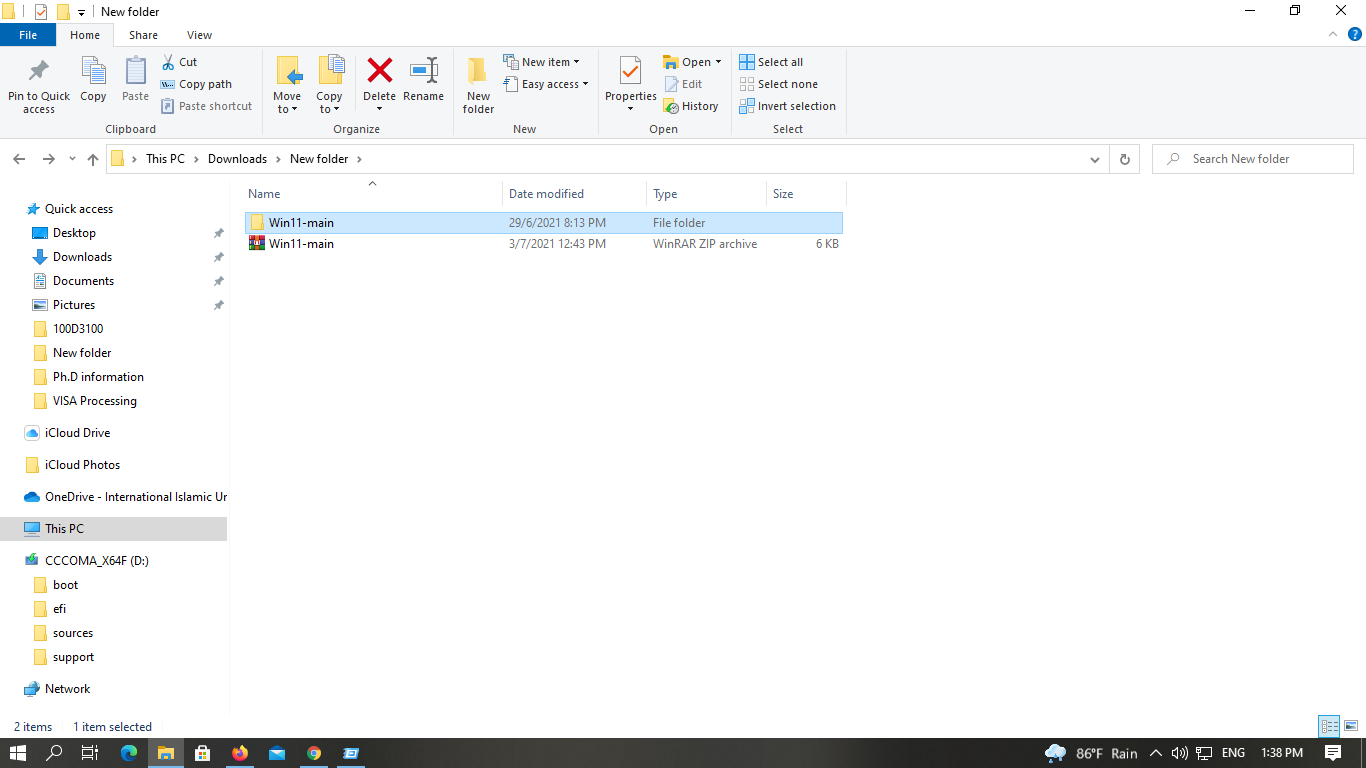Pin current folder to Quick access
Viewport: 1366px width, 768px height.
click(x=38, y=84)
